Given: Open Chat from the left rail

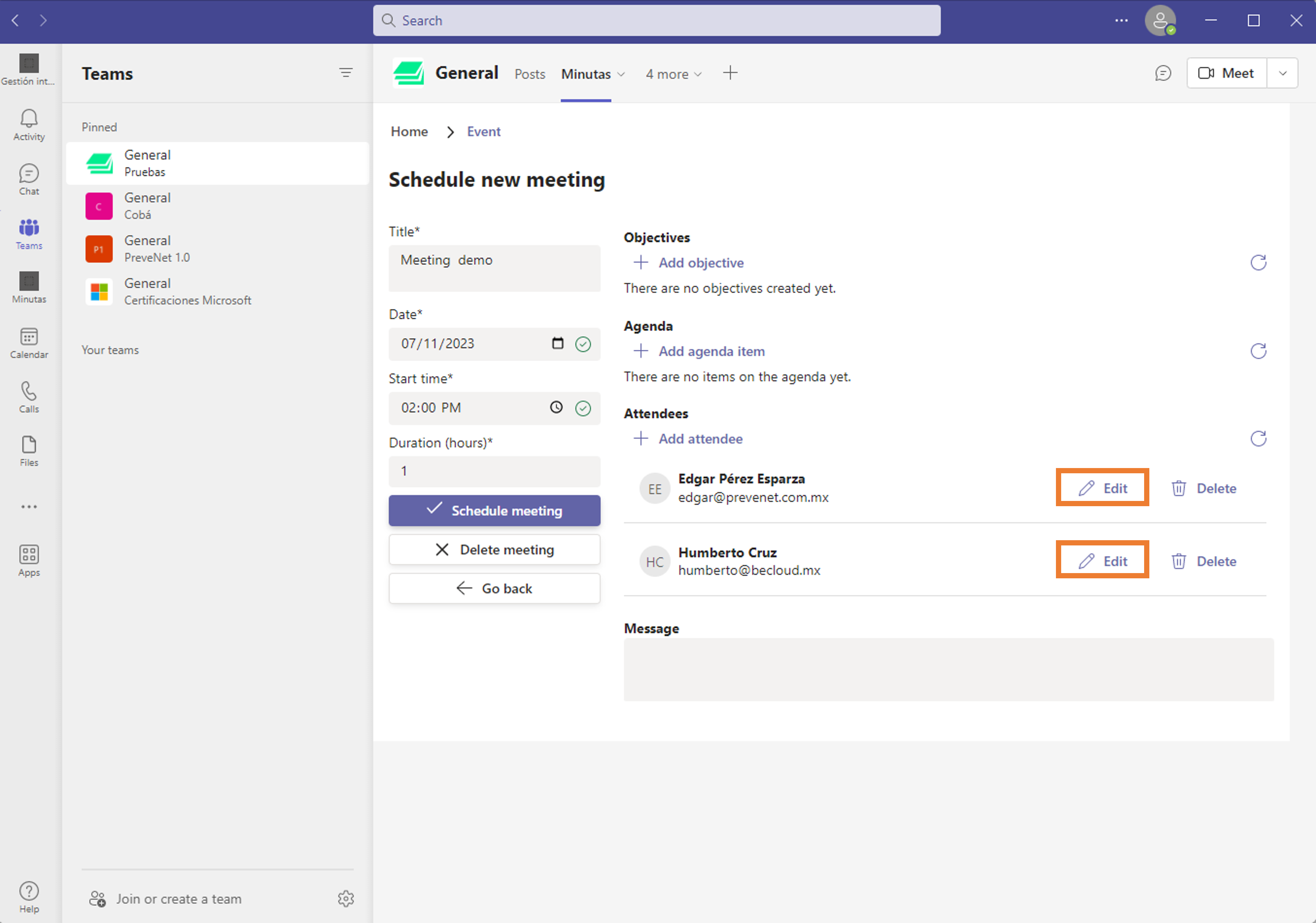Looking at the screenshot, I should 29,179.
